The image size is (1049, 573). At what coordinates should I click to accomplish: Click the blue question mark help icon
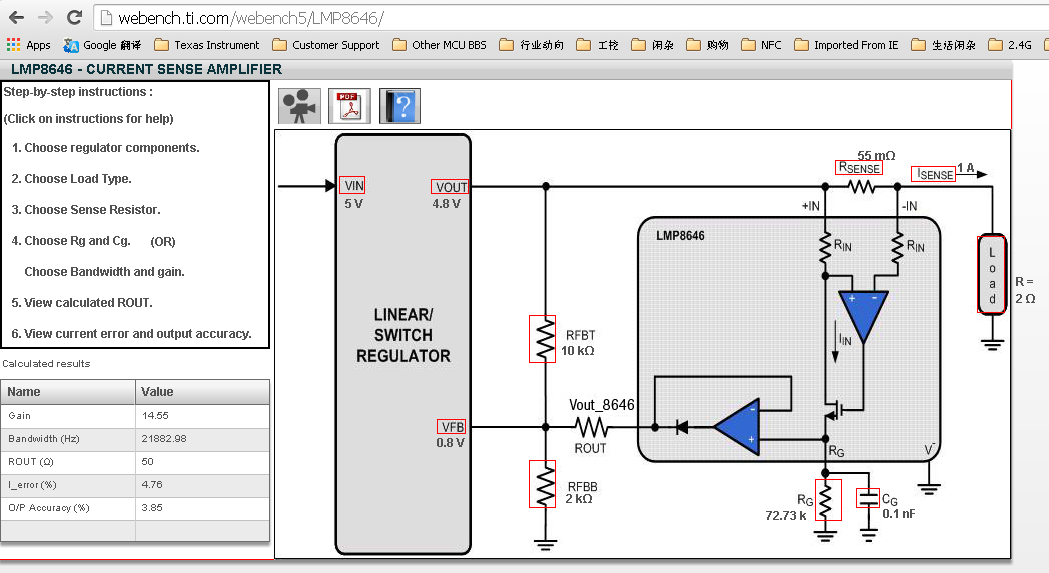tap(400, 106)
